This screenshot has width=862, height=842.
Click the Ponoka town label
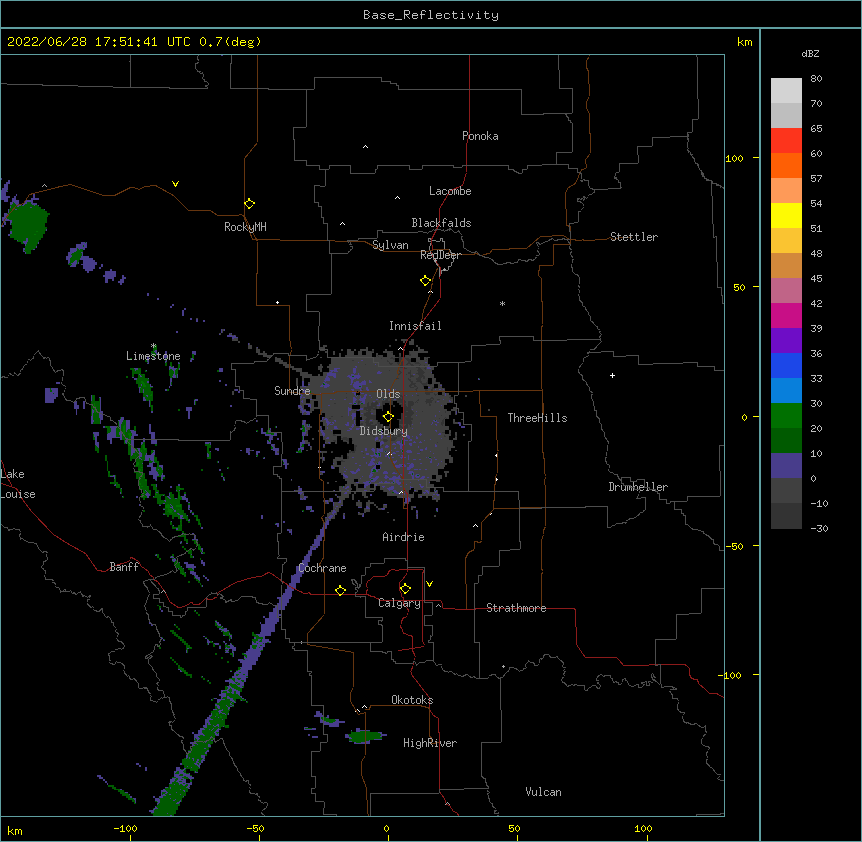(480, 136)
